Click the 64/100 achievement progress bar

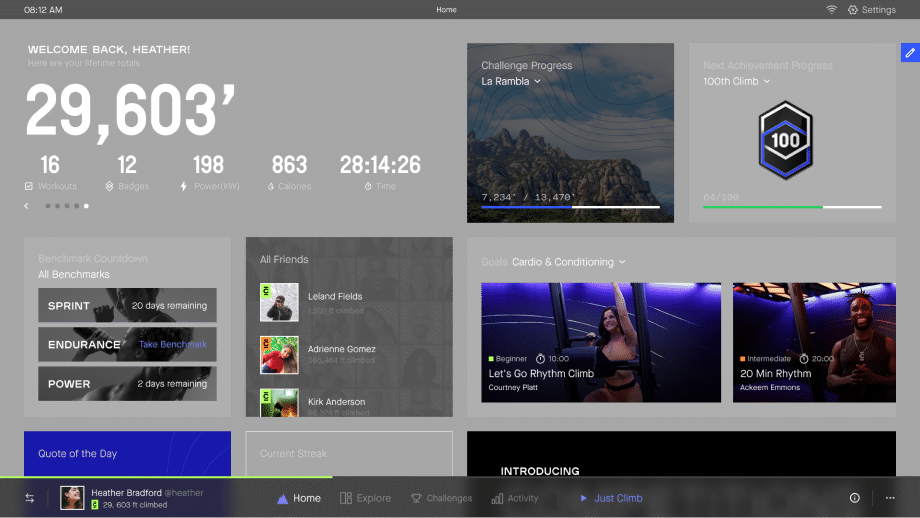[x=792, y=207]
